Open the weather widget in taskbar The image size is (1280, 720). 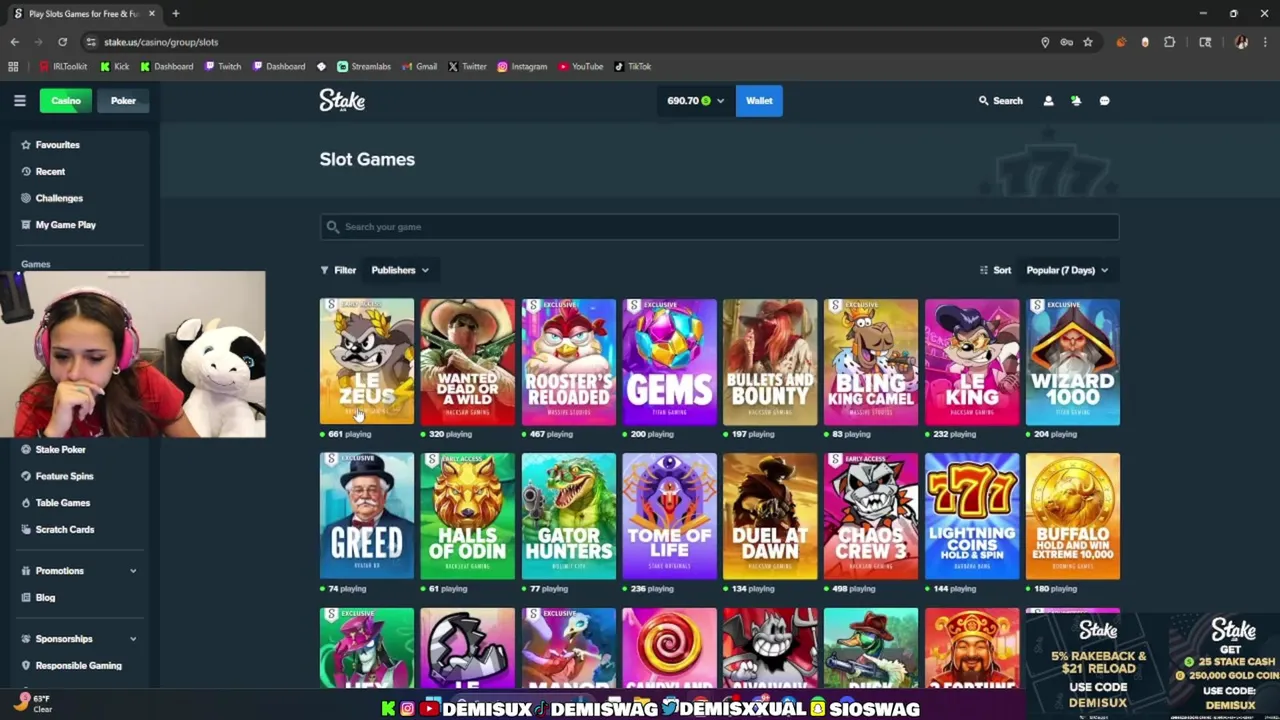pos(33,704)
